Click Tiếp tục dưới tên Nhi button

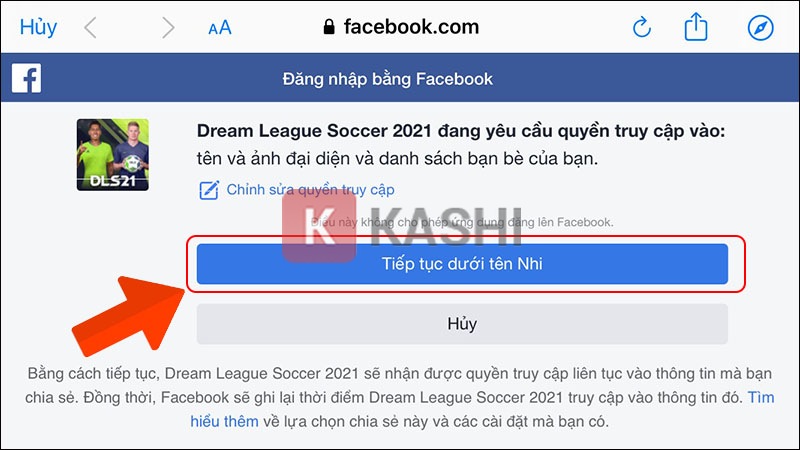(462, 264)
